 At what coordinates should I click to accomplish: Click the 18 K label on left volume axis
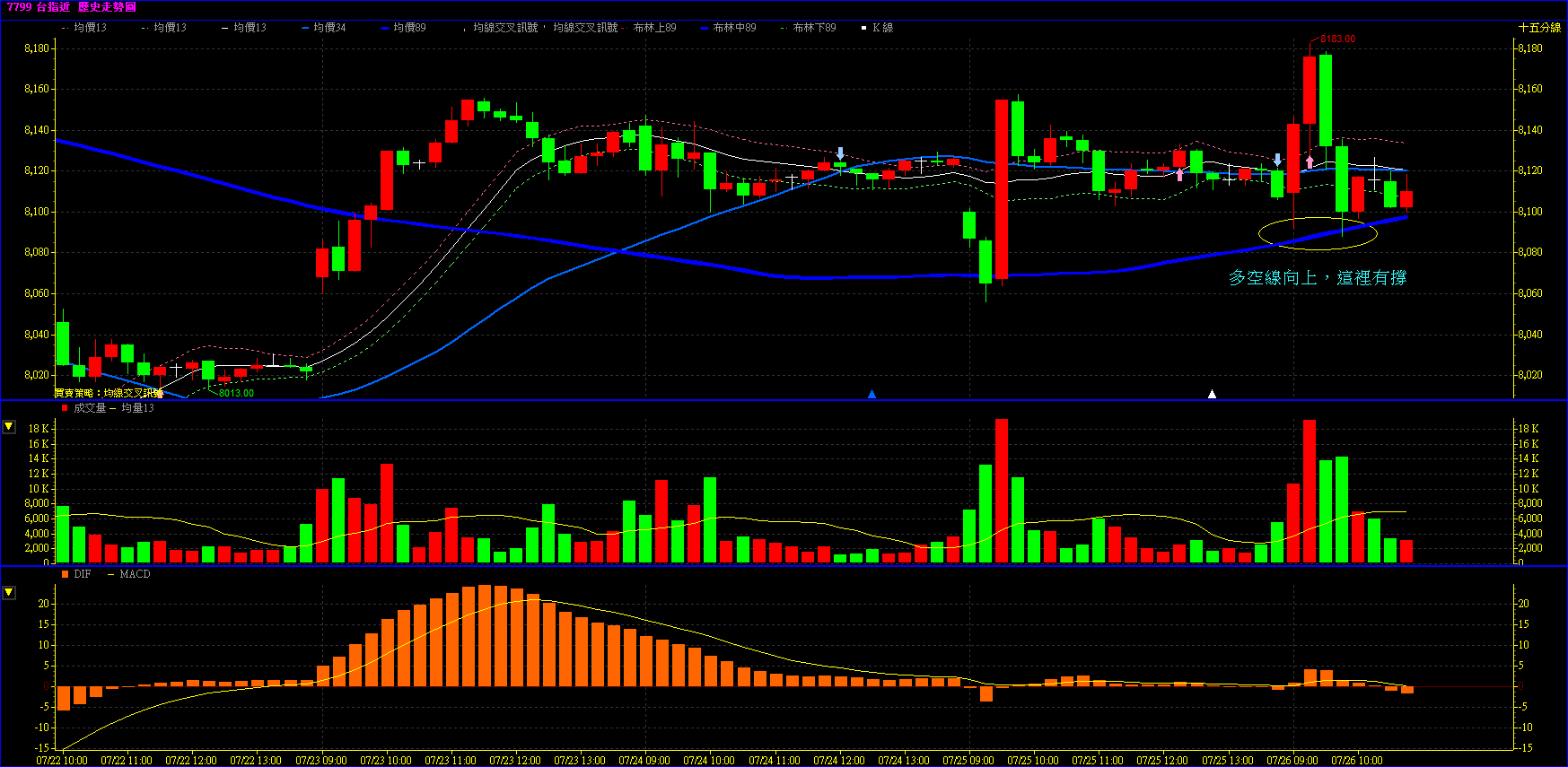click(39, 429)
